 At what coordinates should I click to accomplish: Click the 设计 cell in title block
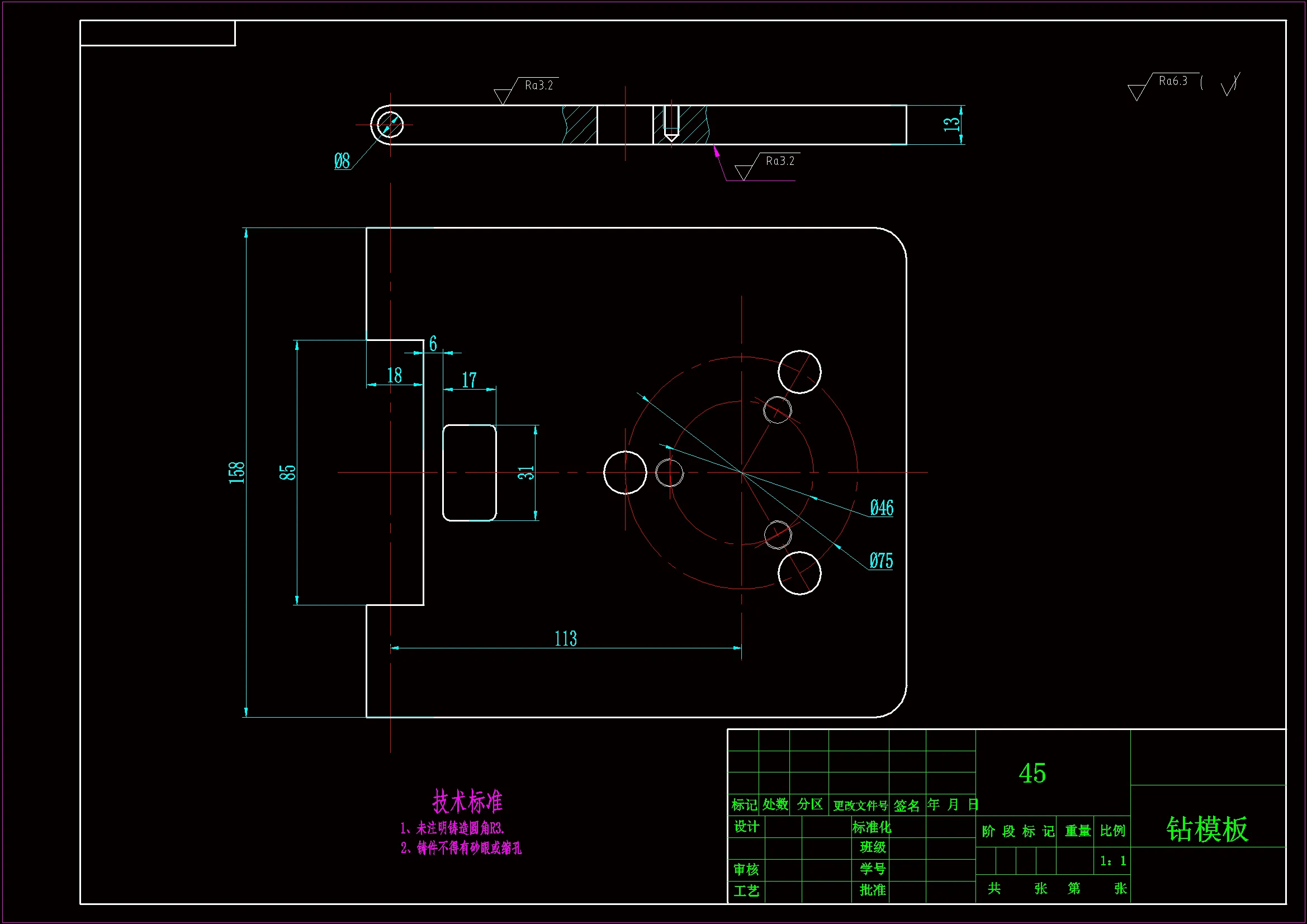pos(746,827)
